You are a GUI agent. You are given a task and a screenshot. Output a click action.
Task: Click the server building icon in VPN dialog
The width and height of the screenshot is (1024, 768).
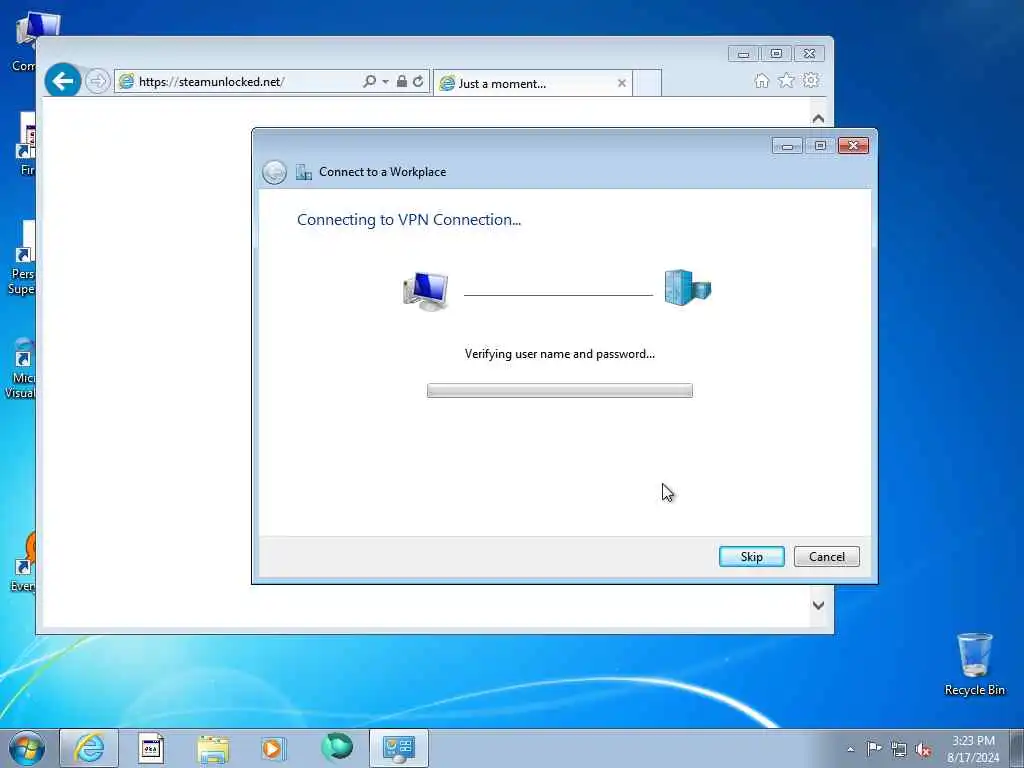point(688,287)
